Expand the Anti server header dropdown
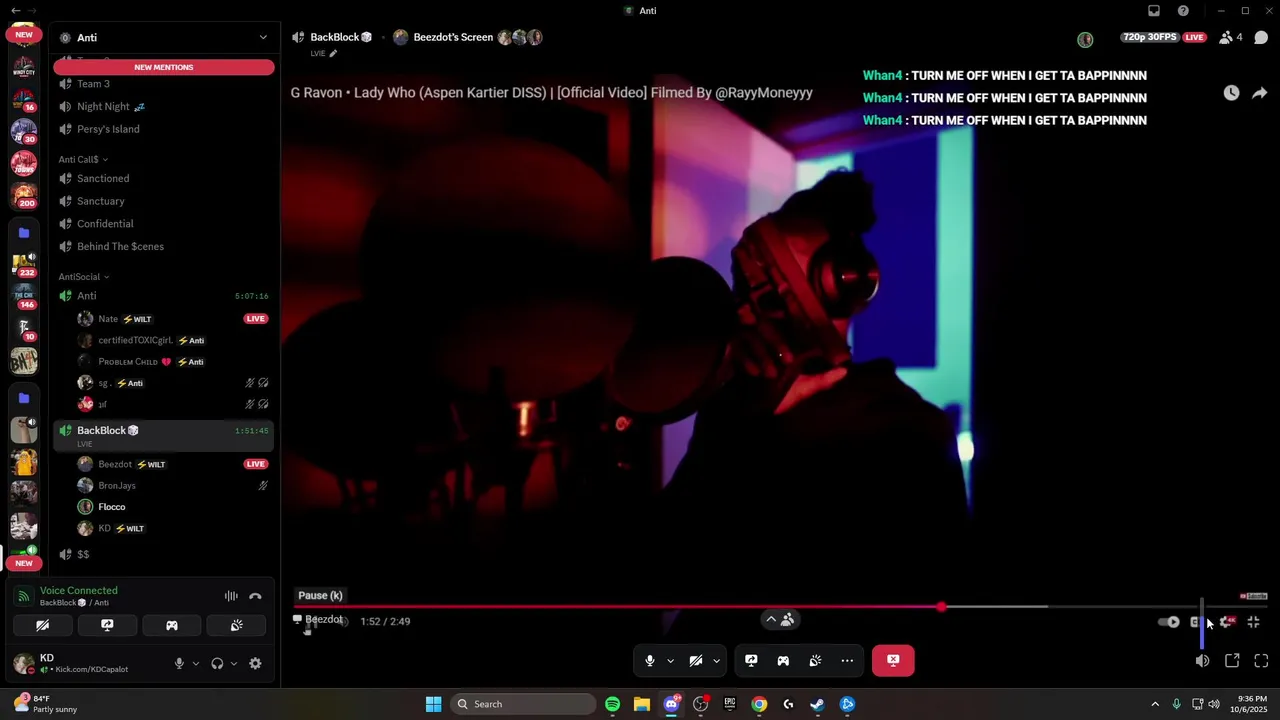The width and height of the screenshot is (1280, 720). tap(263, 38)
